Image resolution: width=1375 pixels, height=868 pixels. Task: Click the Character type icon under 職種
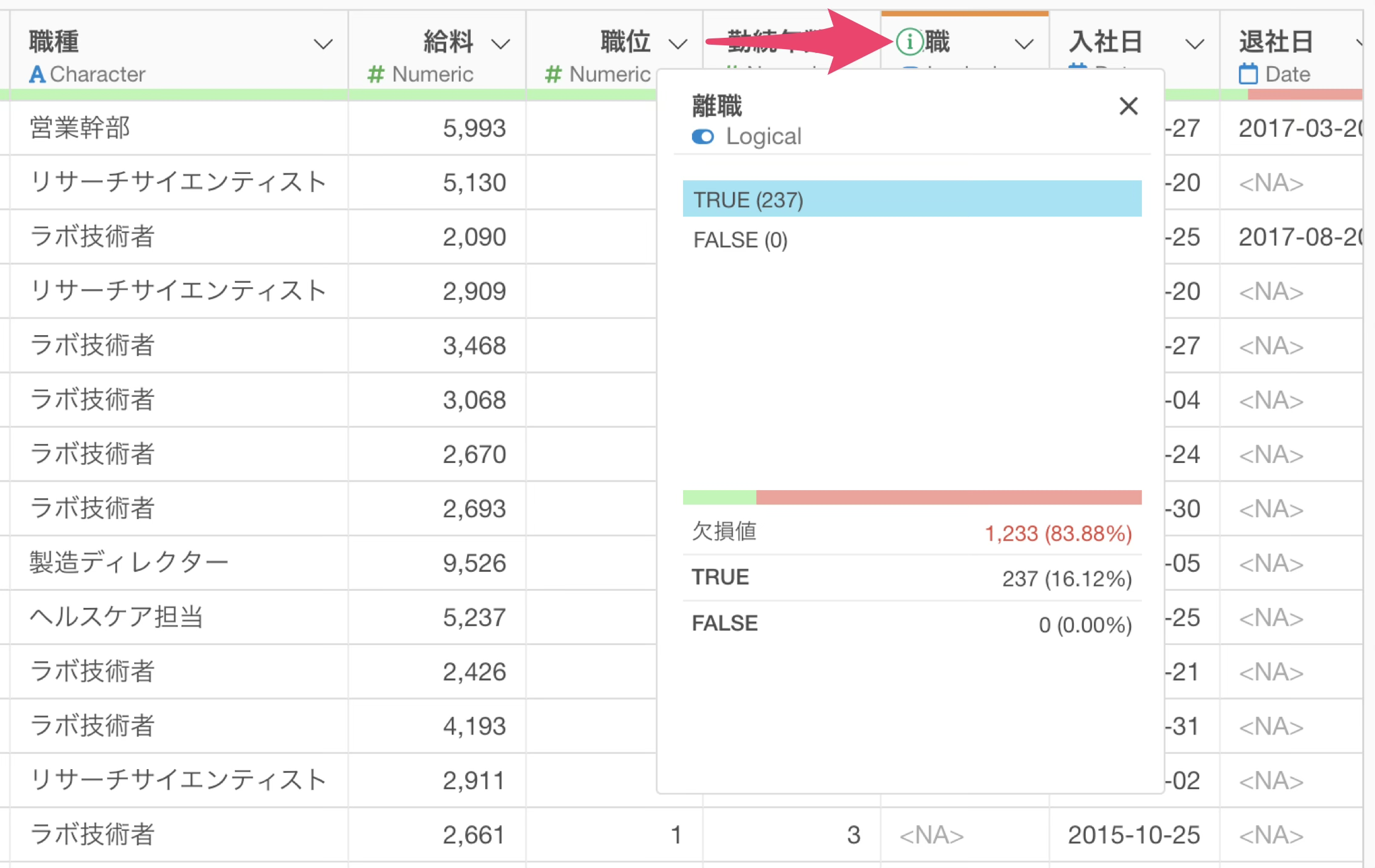point(37,75)
